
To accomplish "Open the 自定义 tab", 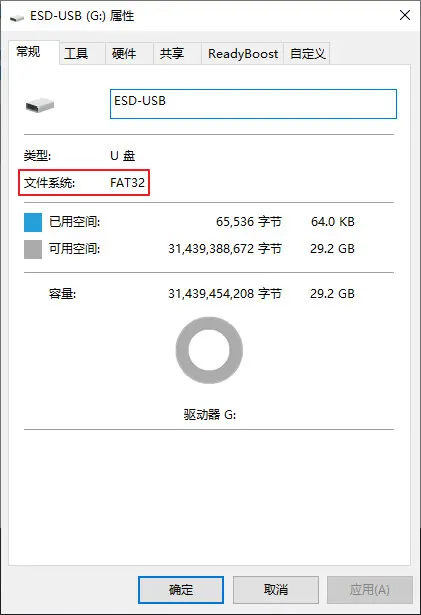I will tap(308, 53).
